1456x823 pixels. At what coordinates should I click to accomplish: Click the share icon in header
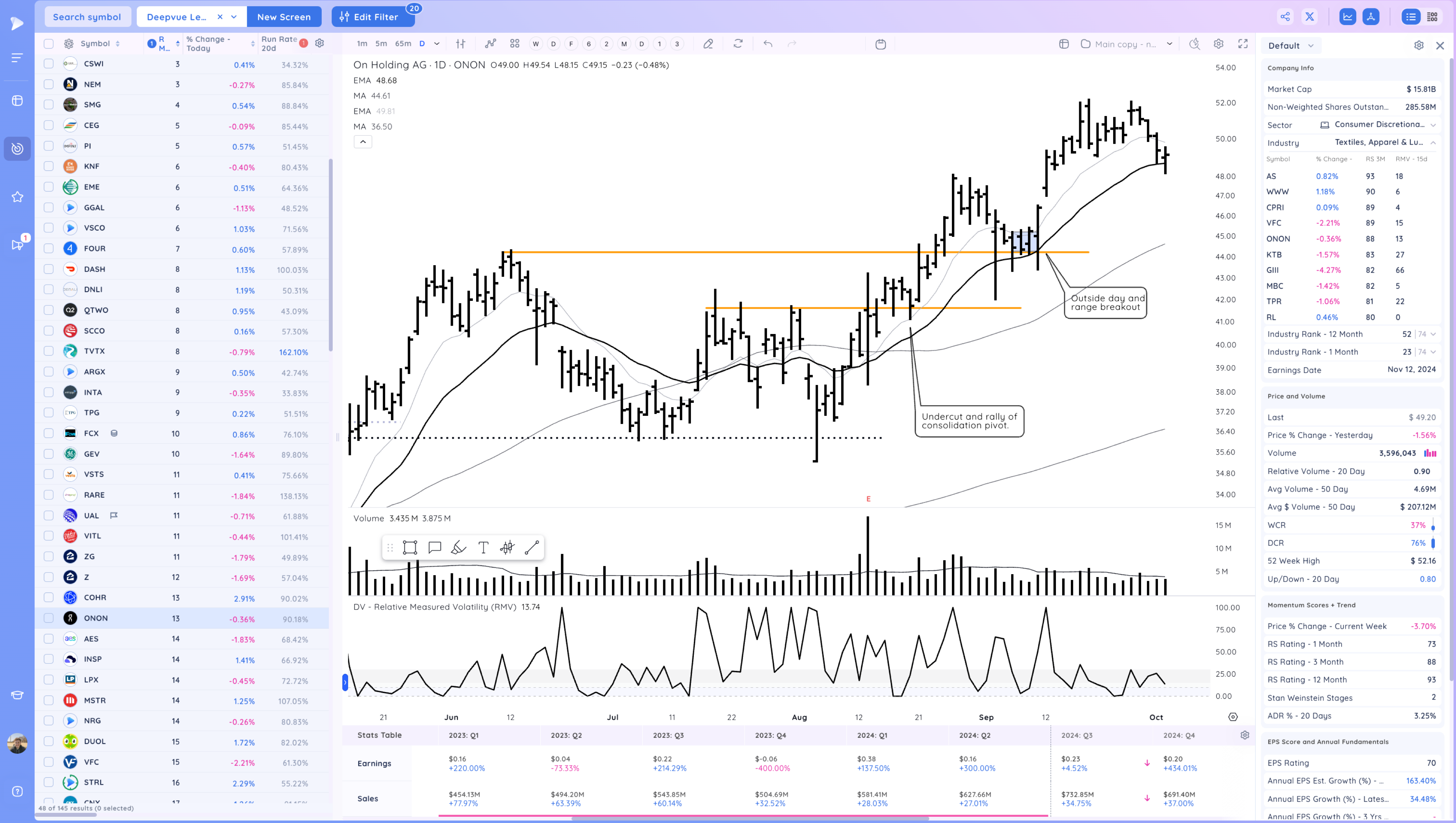[1285, 17]
